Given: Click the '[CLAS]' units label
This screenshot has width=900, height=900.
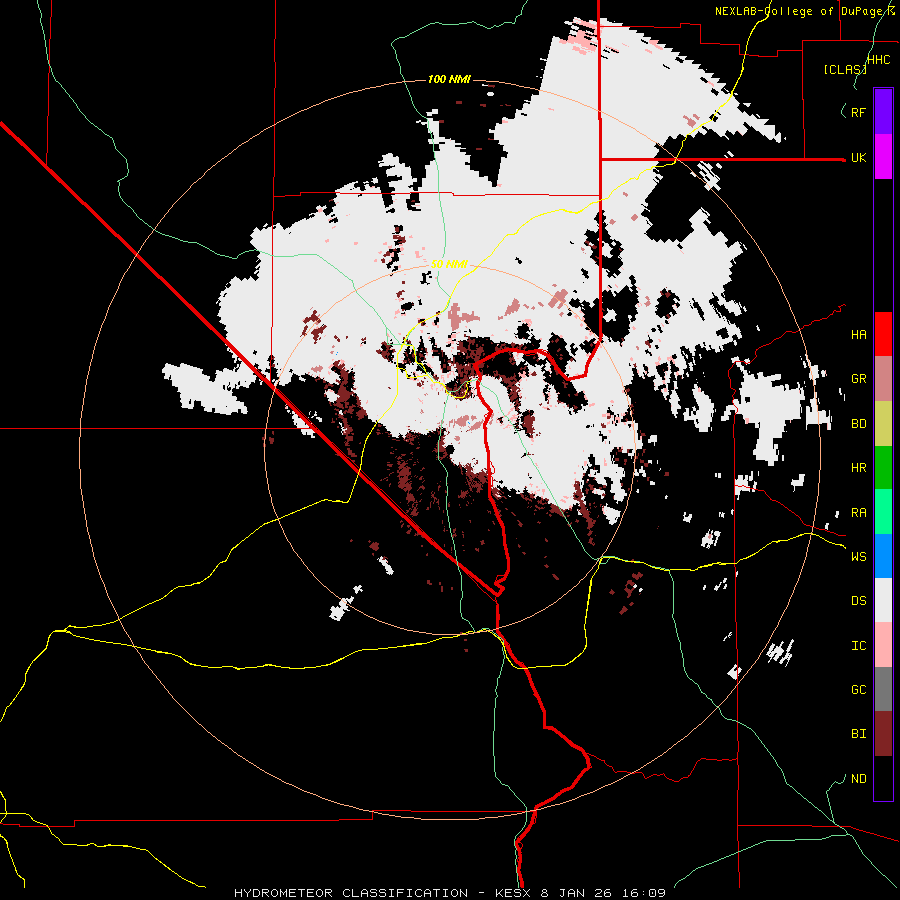Looking at the screenshot, I should pos(845,69).
